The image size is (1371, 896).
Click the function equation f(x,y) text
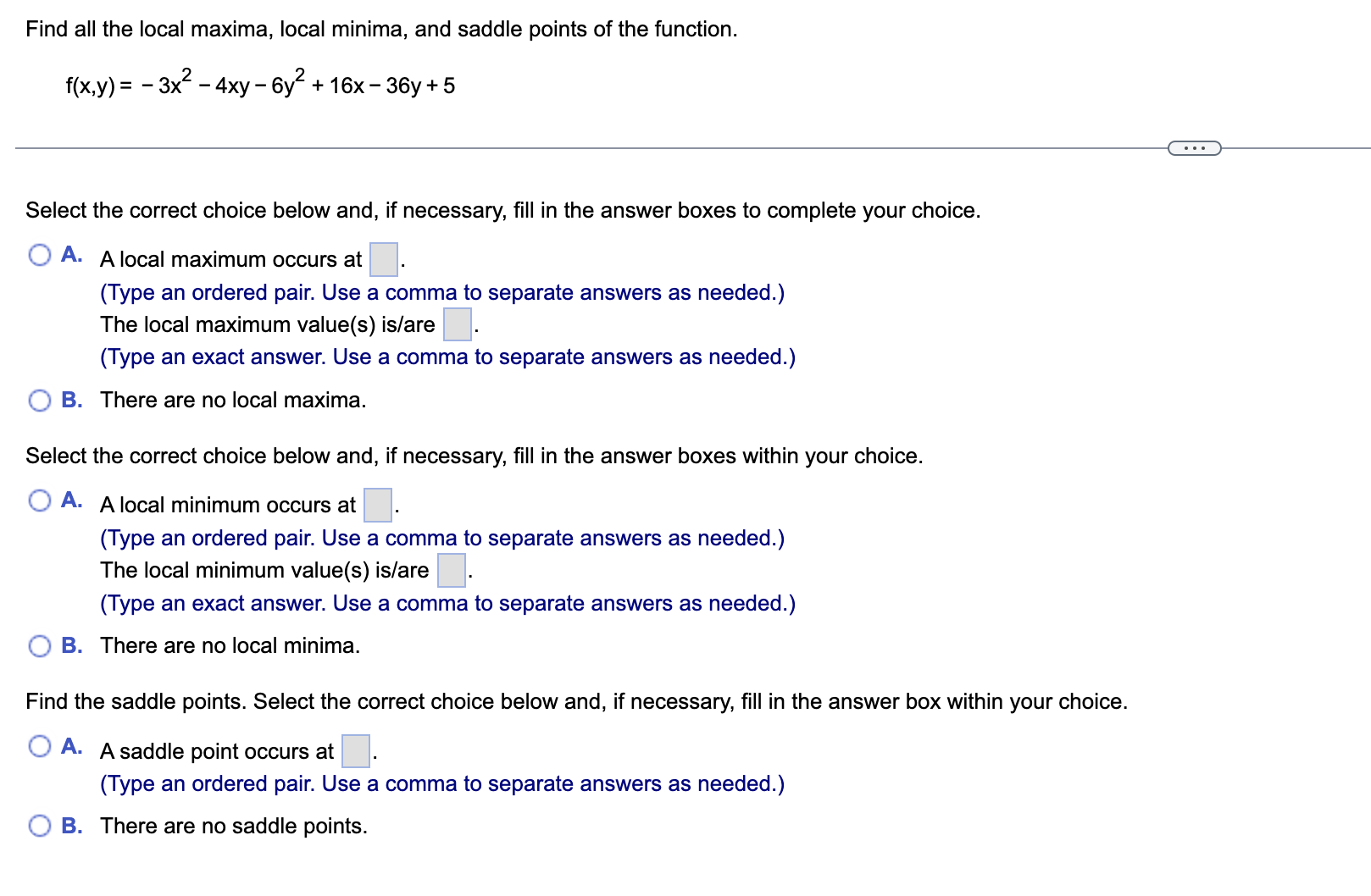click(x=259, y=83)
